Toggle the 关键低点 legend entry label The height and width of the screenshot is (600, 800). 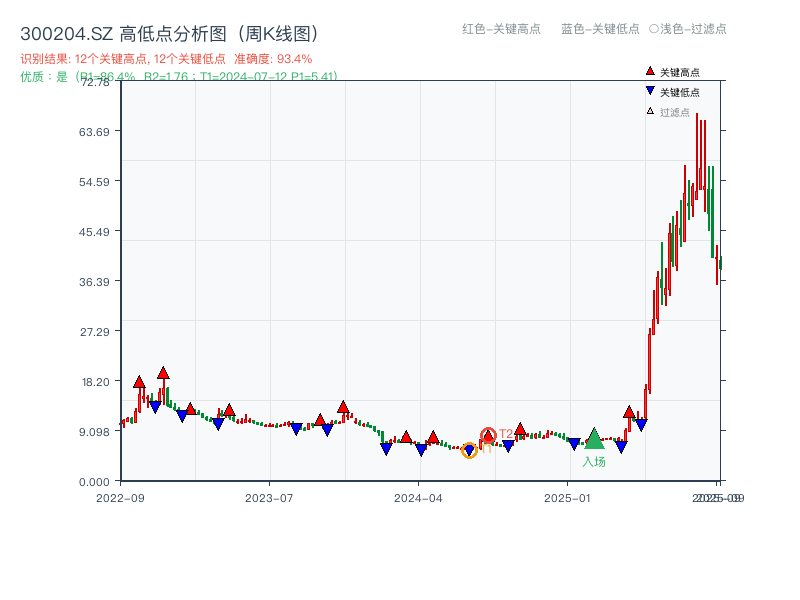click(680, 92)
